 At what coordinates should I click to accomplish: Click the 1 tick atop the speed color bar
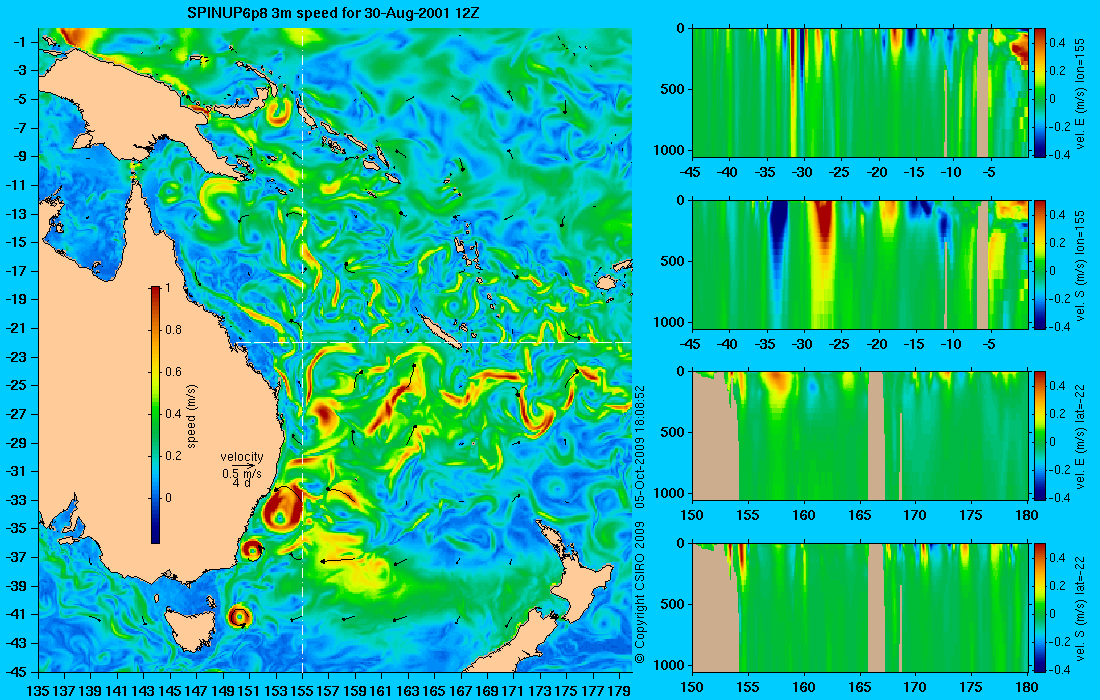pyautogui.click(x=168, y=288)
